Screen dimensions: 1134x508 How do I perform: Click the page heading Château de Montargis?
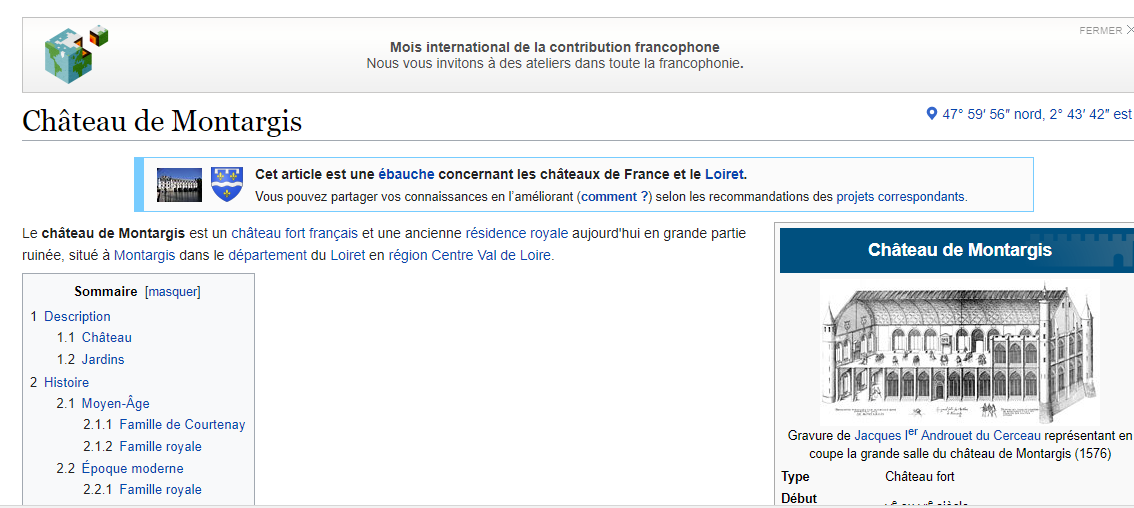pyautogui.click(x=162, y=122)
